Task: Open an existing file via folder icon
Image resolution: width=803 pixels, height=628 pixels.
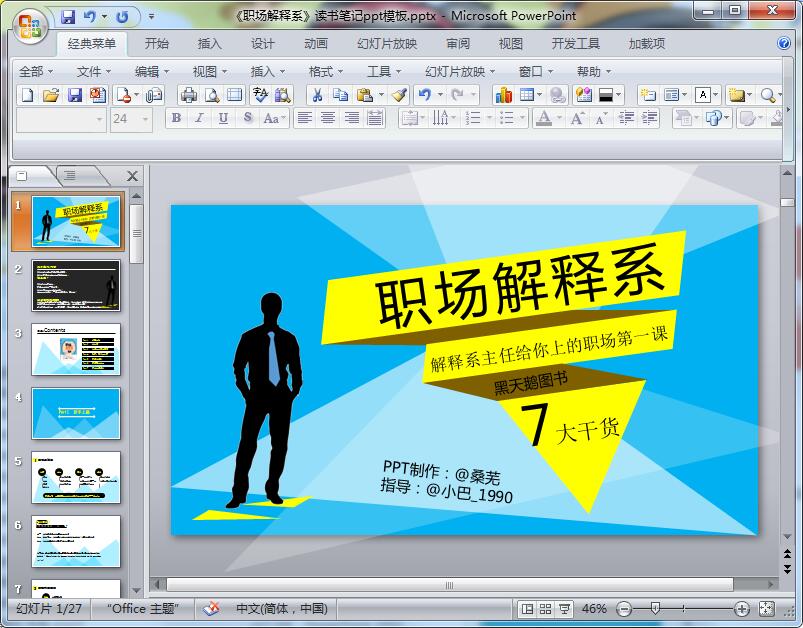Action: (51, 95)
